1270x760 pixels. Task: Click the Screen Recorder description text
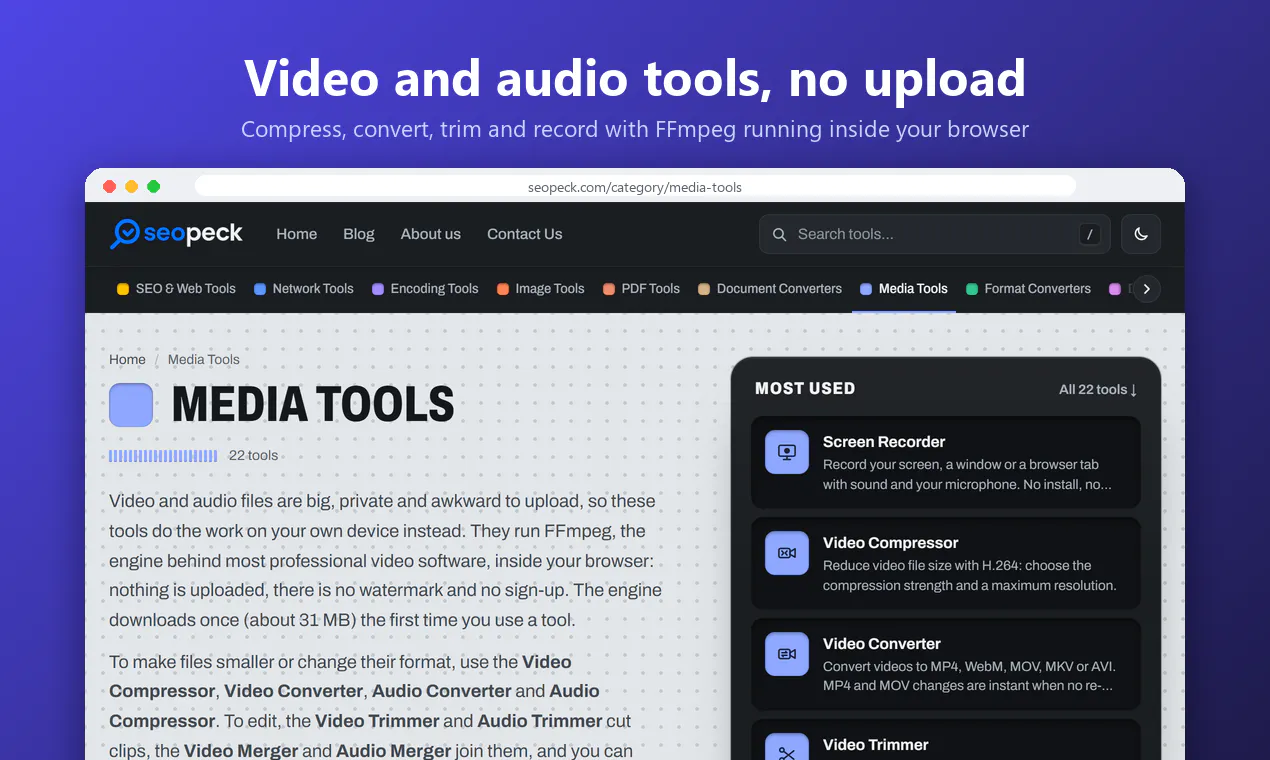(967, 475)
